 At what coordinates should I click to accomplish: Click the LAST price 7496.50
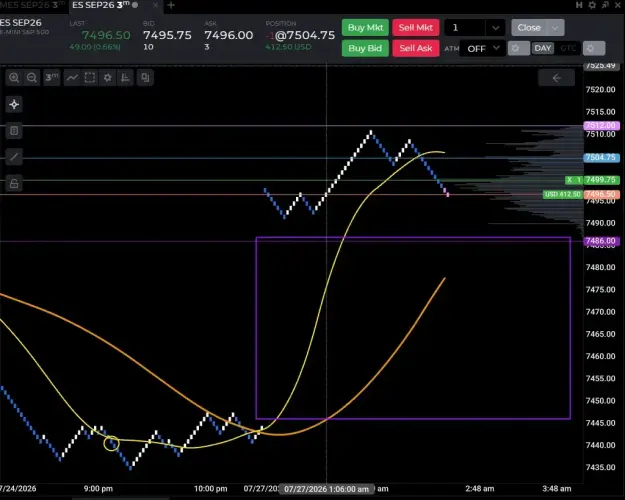[106, 35]
